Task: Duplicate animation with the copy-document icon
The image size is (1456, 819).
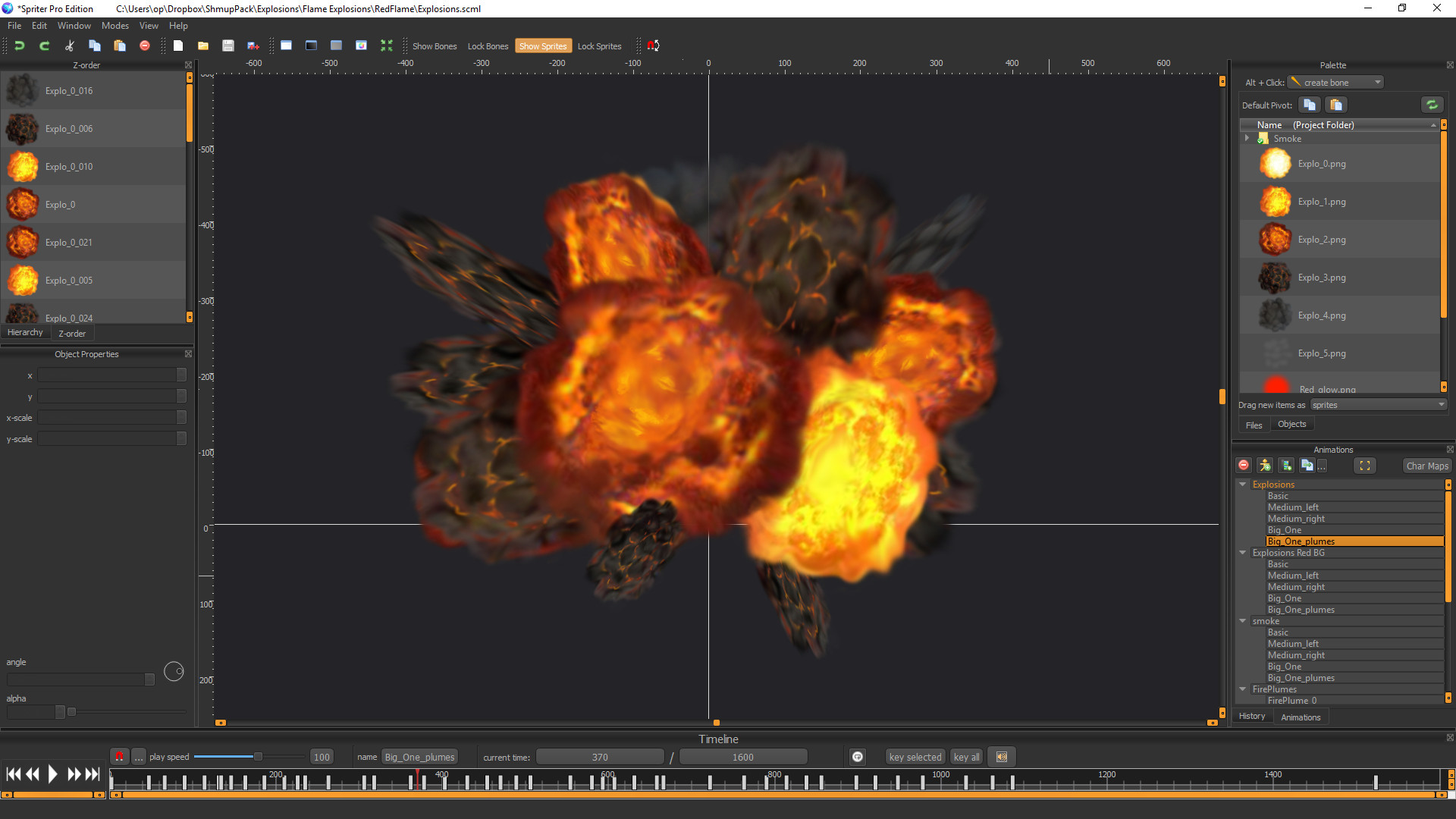Action: coord(1307,465)
